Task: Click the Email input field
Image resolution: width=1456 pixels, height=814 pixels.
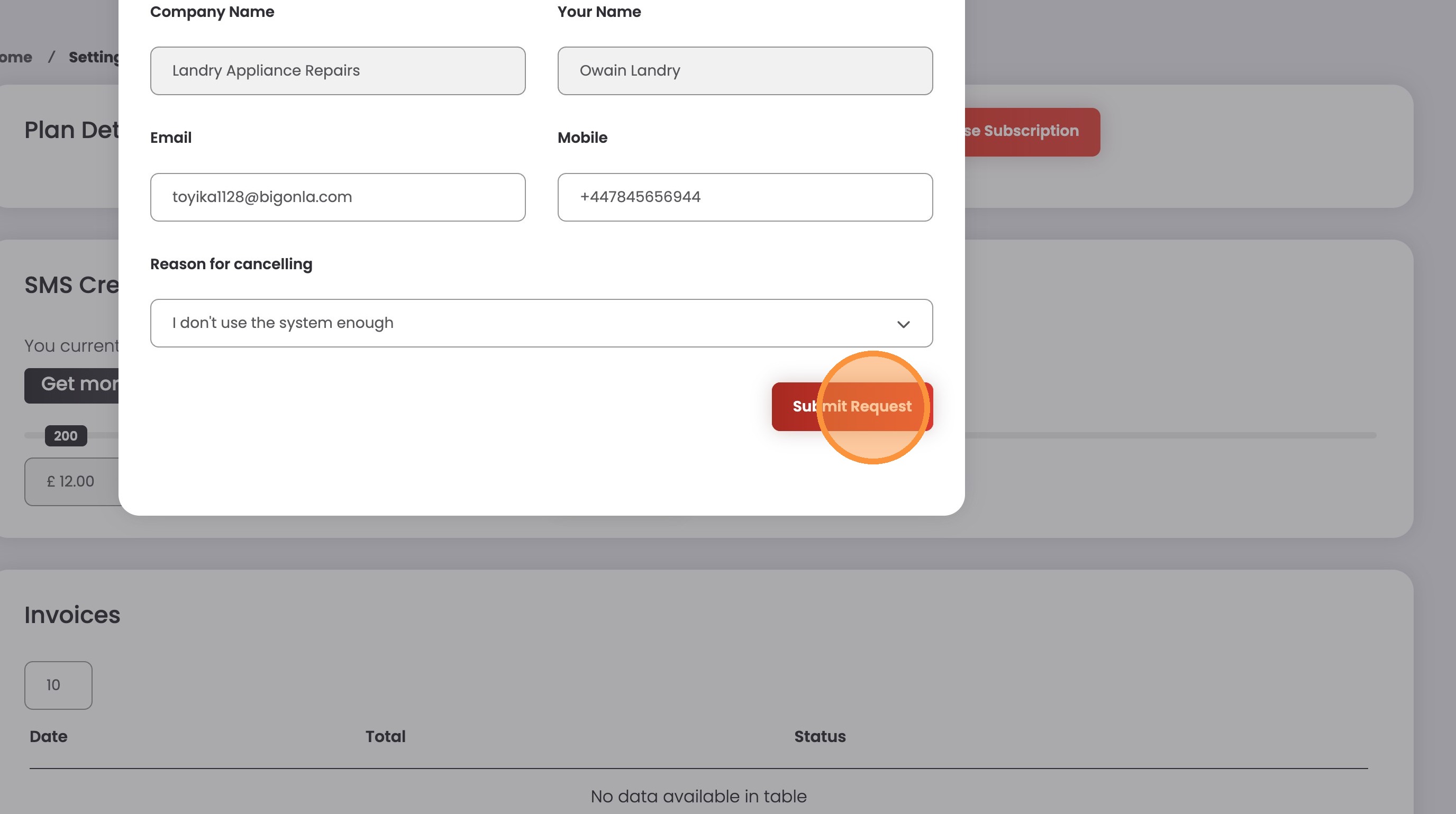Action: 338,197
